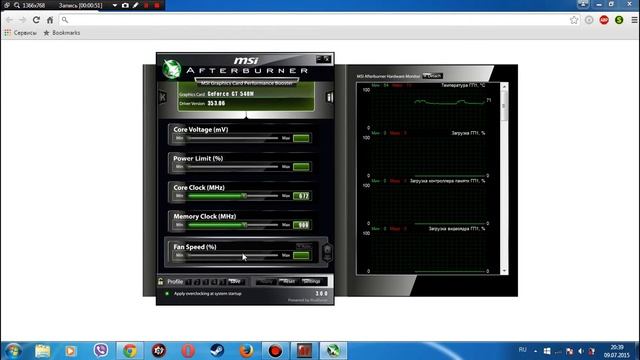Select profile slot 5
This screenshot has height=360, width=640.
[x=222, y=282]
